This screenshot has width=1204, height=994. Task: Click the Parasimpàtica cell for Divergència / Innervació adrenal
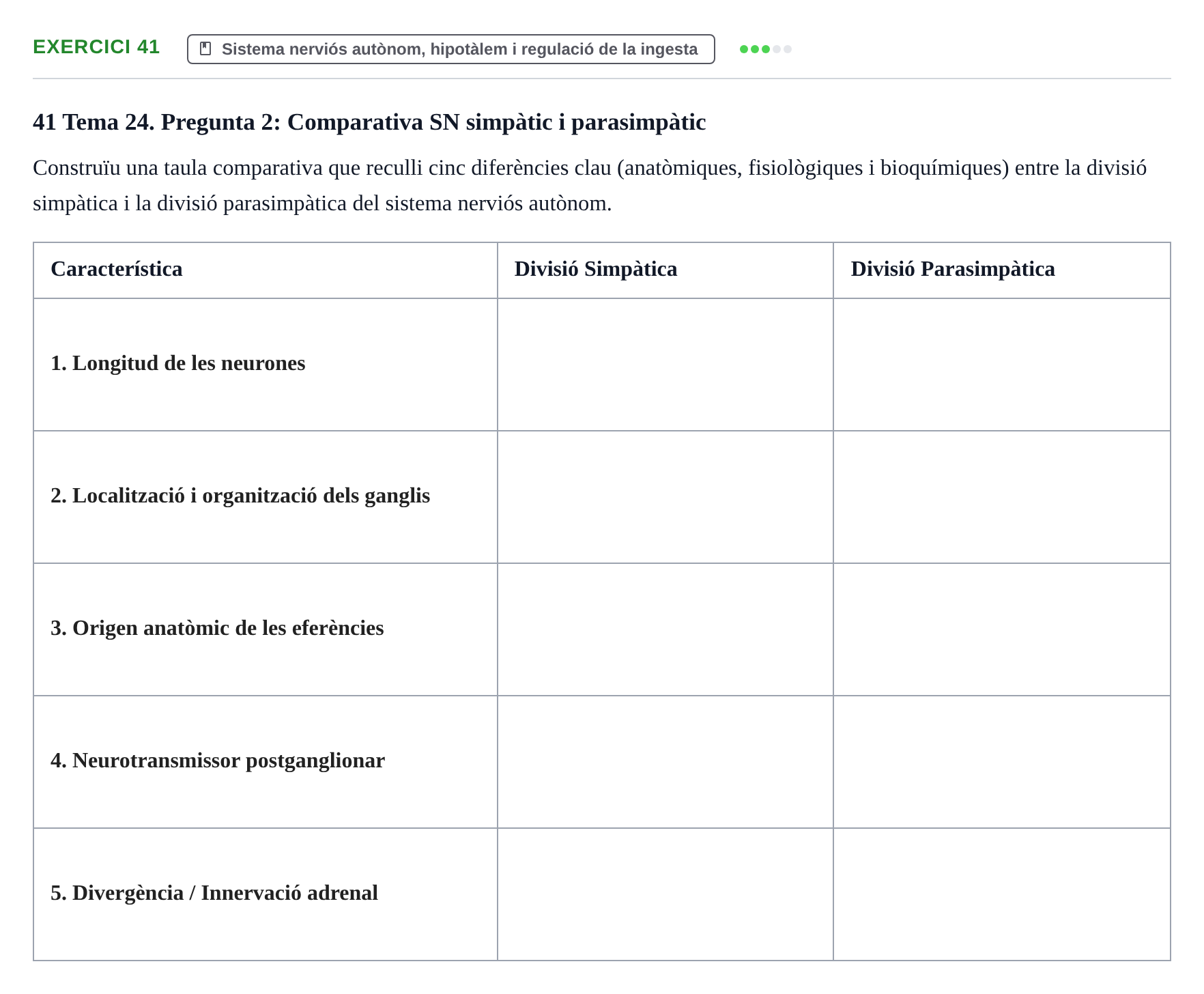(x=1002, y=894)
